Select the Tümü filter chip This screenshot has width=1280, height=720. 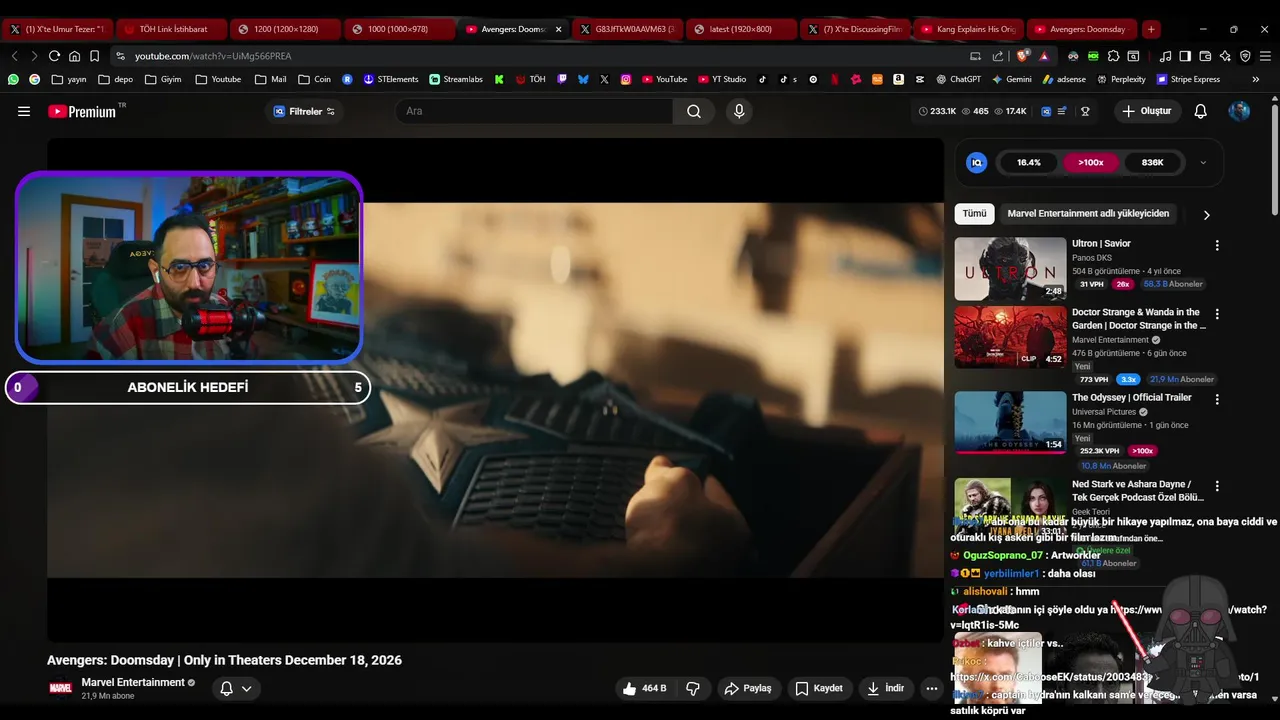(x=974, y=214)
